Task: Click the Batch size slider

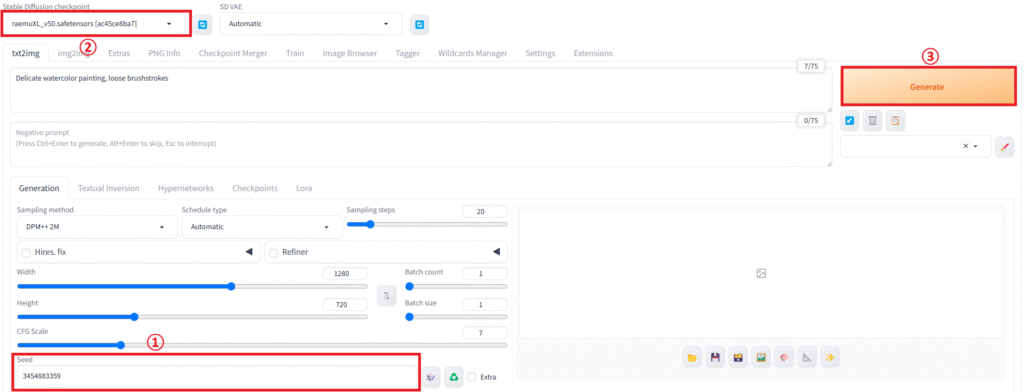Action: [456, 317]
